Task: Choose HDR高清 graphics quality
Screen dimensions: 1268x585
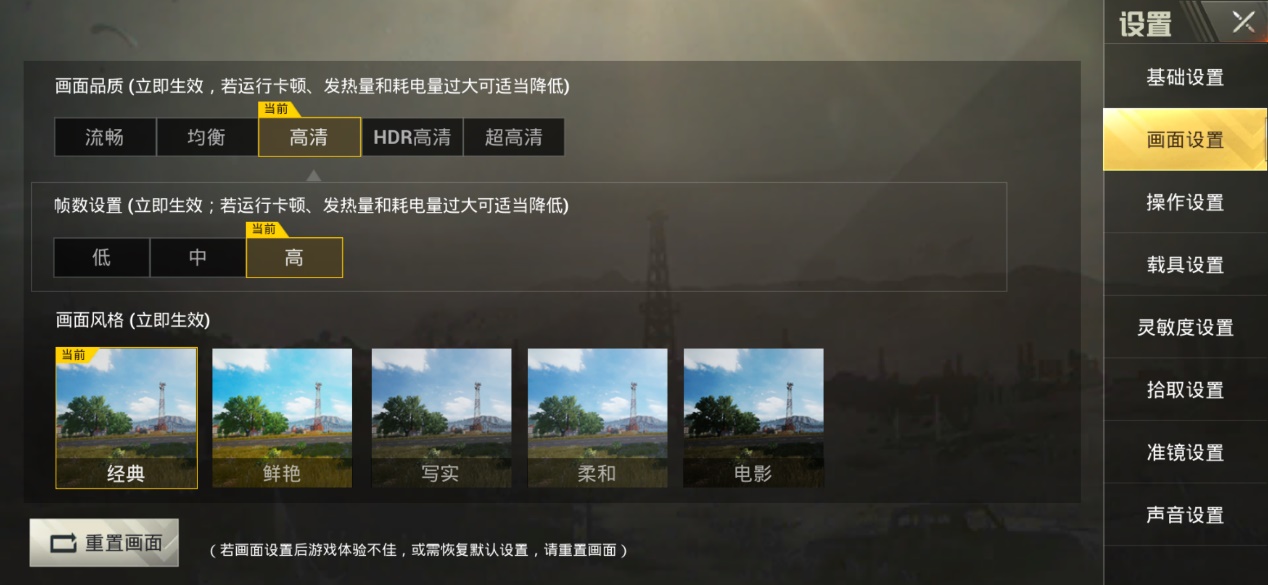Action: tap(412, 137)
